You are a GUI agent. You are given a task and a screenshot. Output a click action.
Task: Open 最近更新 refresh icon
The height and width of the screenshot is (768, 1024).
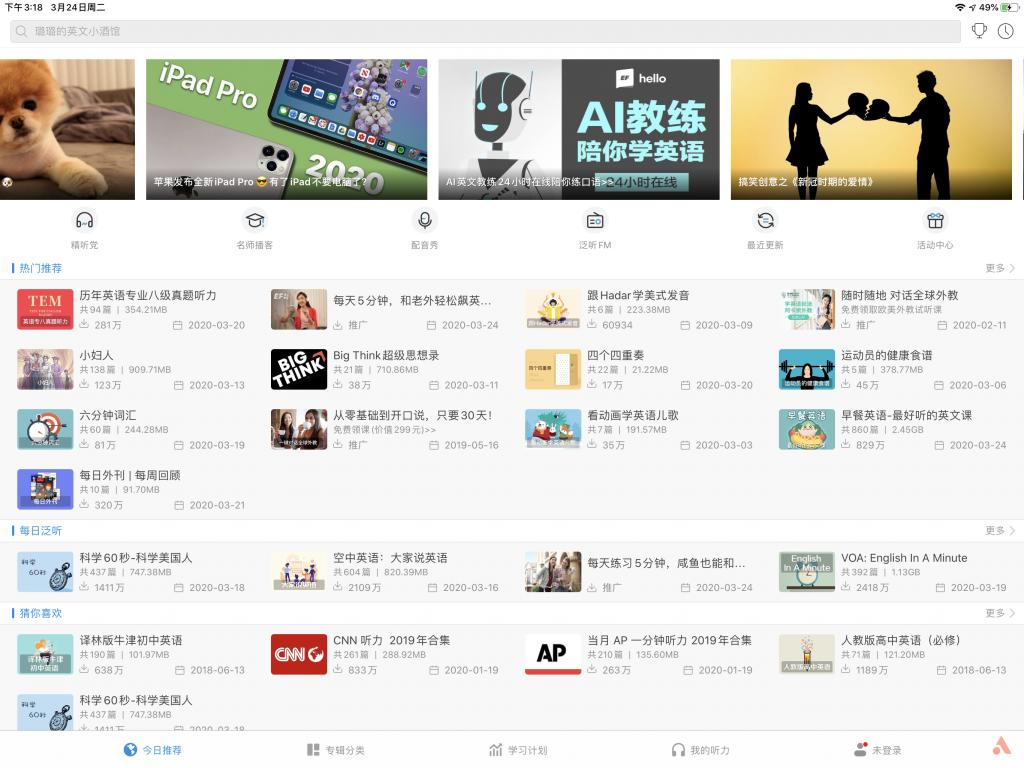coord(765,221)
